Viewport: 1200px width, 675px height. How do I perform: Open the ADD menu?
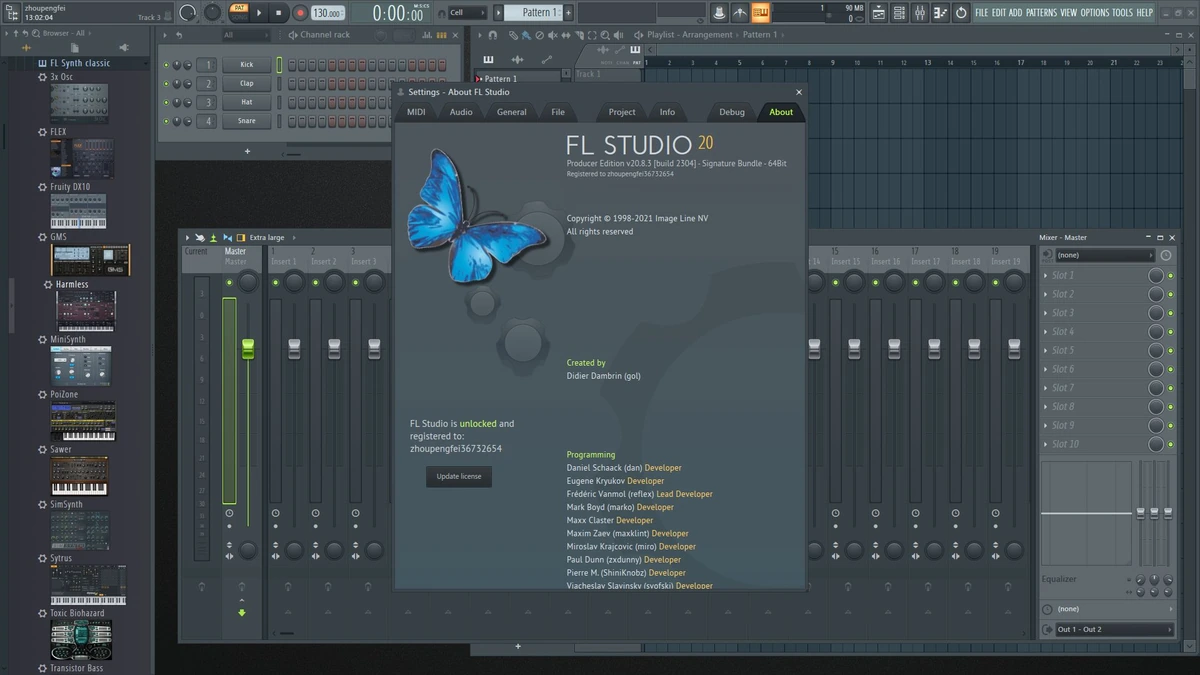coord(1015,13)
